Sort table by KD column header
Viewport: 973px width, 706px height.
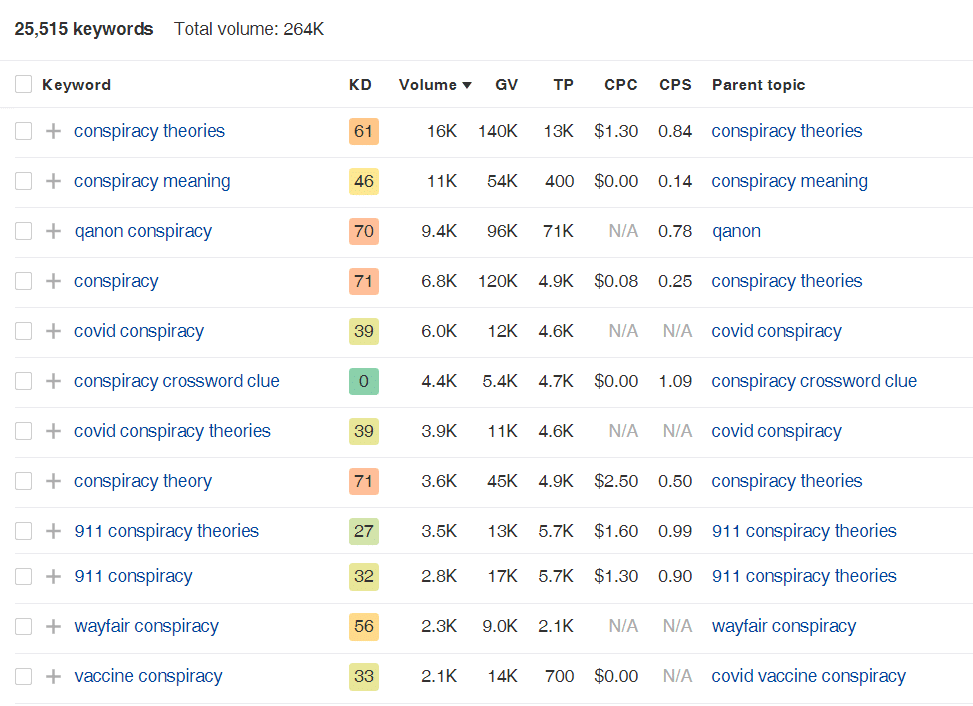pos(360,85)
